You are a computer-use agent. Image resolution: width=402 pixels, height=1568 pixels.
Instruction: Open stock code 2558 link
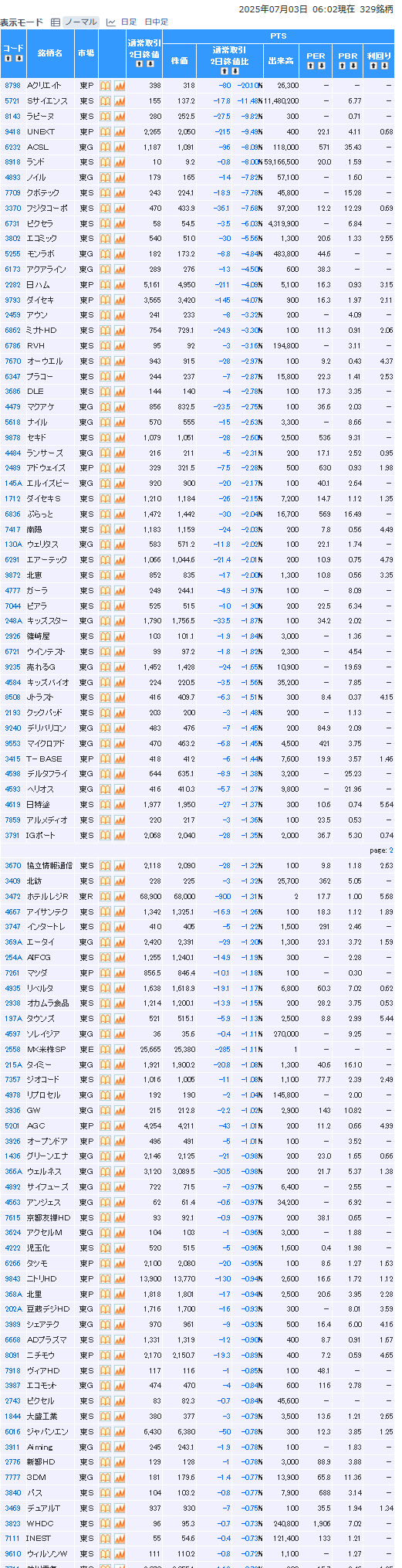tap(12, 1050)
